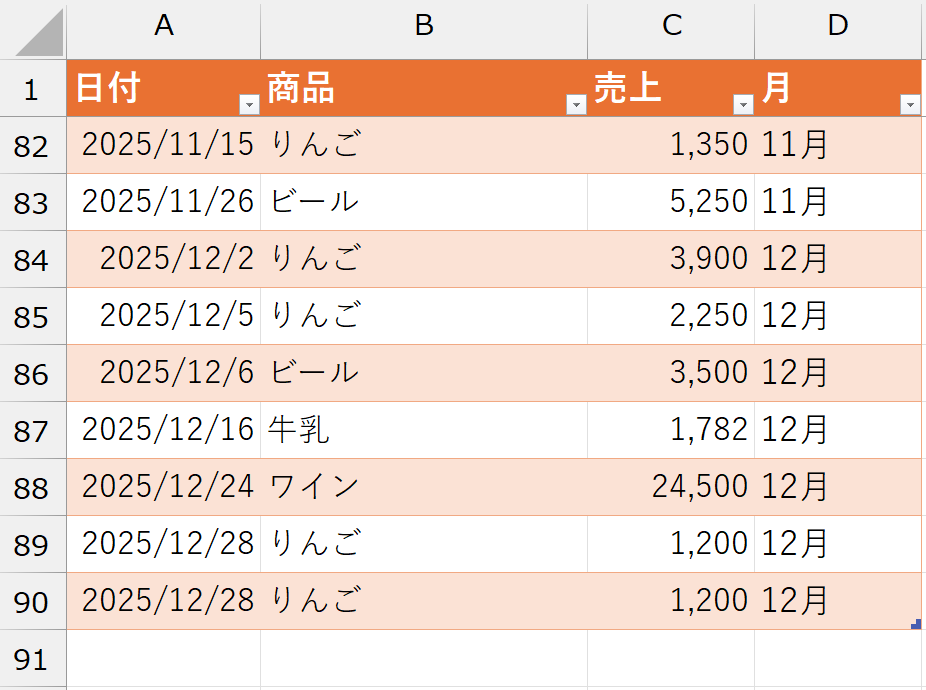Select the 12月 cell in row 90

pos(837,601)
